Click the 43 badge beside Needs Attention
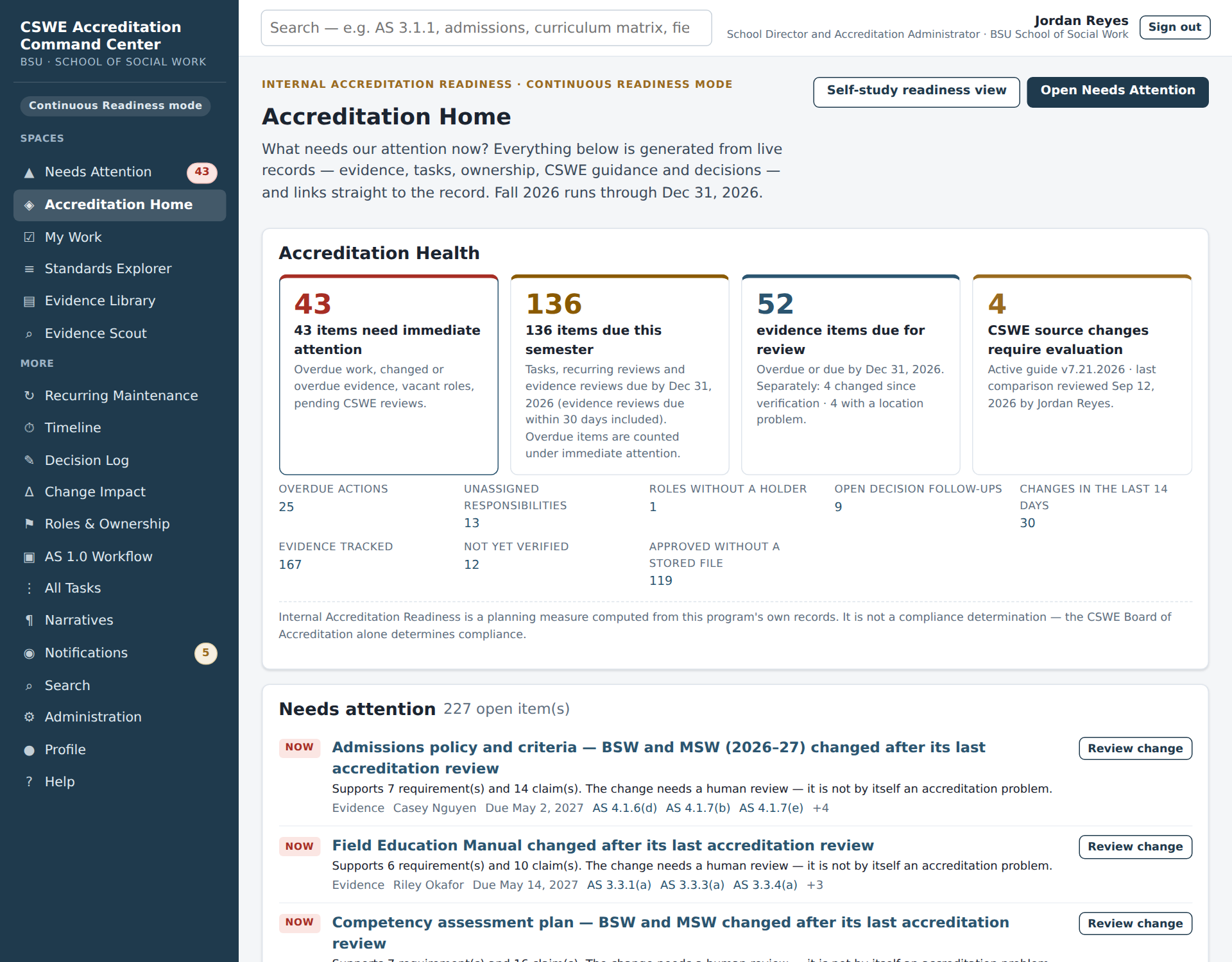1232x962 pixels. [x=201, y=172]
